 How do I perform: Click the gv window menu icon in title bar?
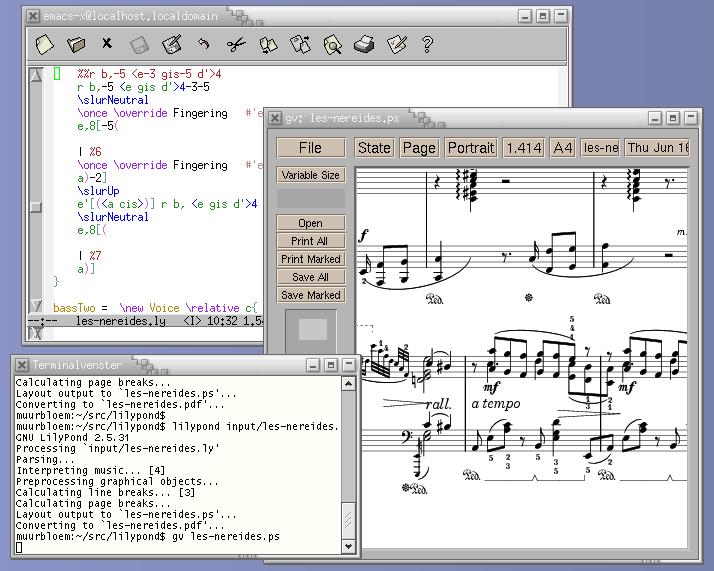pyautogui.click(x=275, y=118)
